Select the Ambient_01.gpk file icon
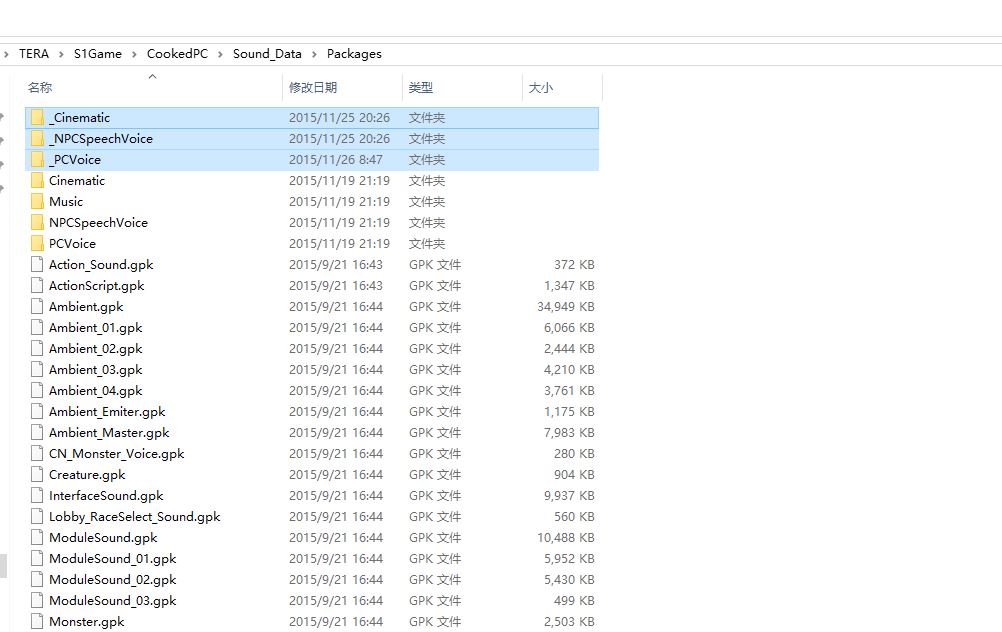This screenshot has width=1002, height=632. pos(37,328)
